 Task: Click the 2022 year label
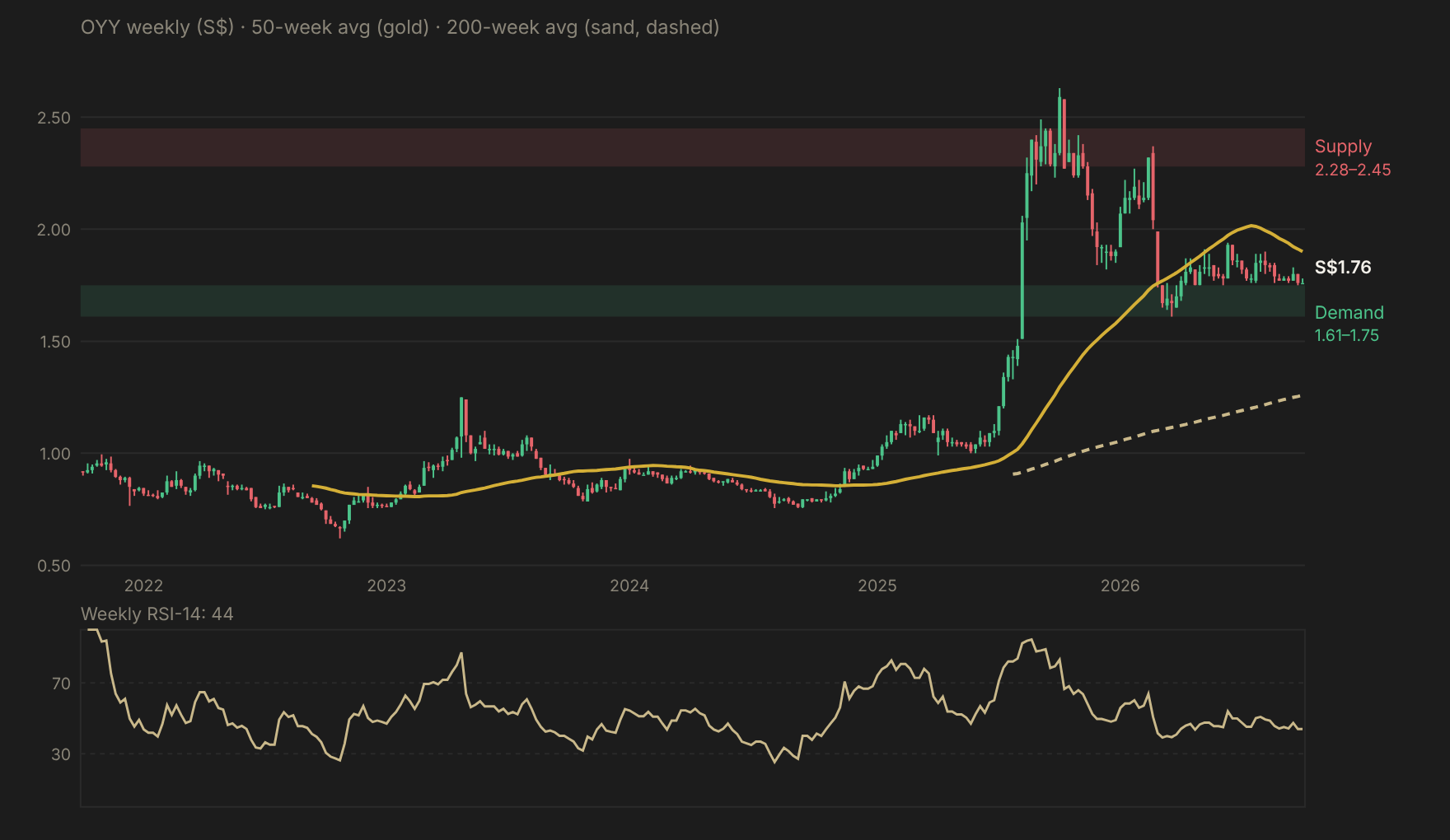point(143,586)
